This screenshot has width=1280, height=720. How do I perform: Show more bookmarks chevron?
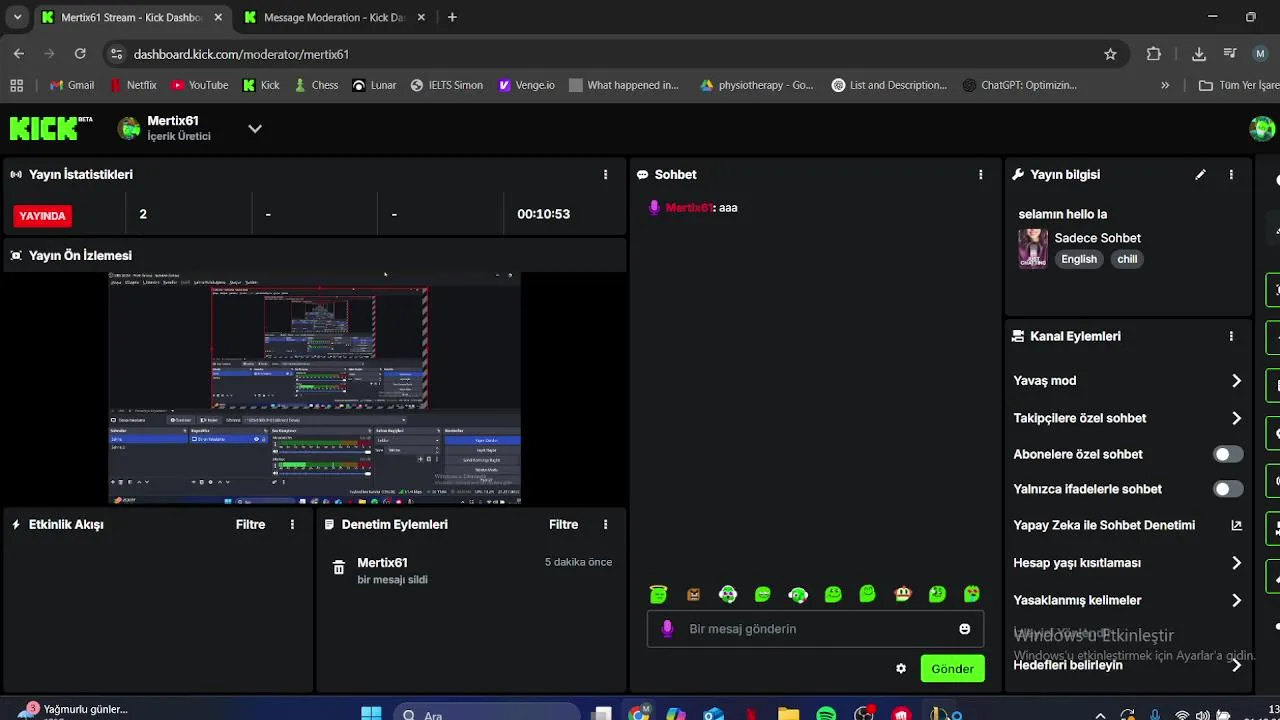tap(1165, 85)
